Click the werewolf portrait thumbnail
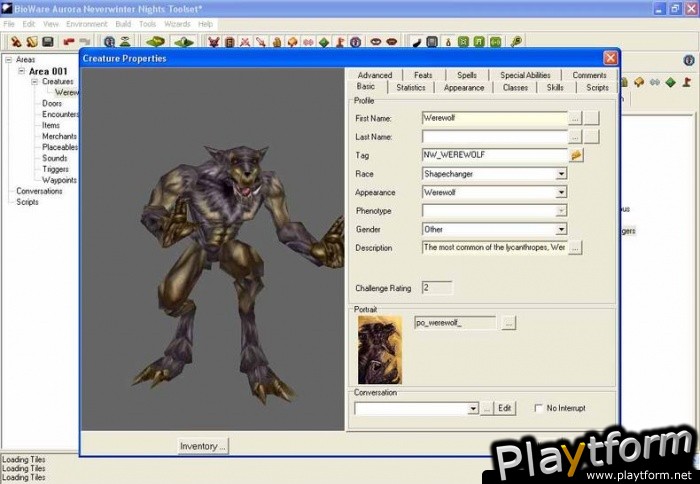Image resolution: width=700 pixels, height=484 pixels. (380, 350)
